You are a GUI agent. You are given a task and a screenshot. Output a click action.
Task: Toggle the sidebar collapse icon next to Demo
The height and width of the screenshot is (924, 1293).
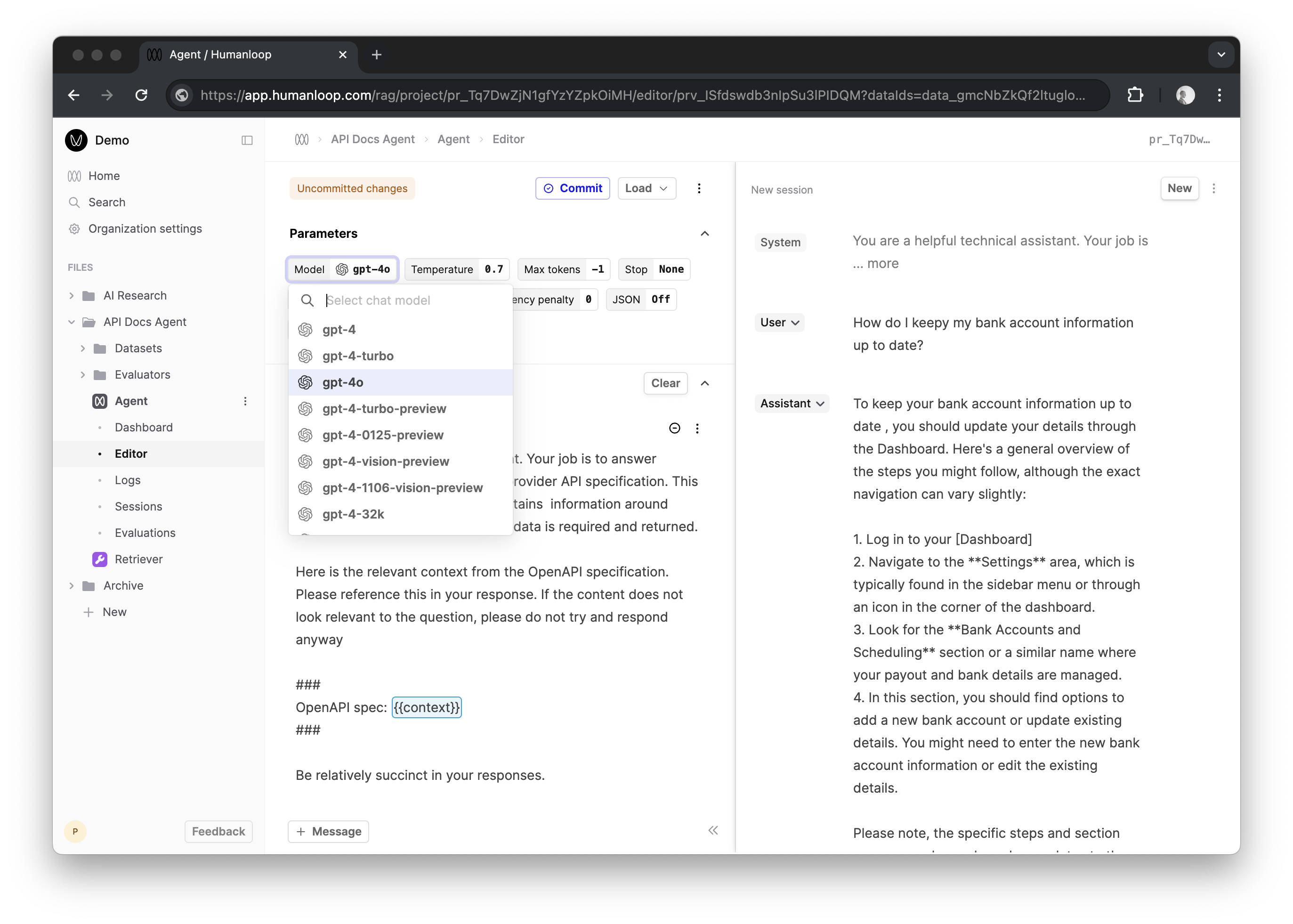coord(247,140)
